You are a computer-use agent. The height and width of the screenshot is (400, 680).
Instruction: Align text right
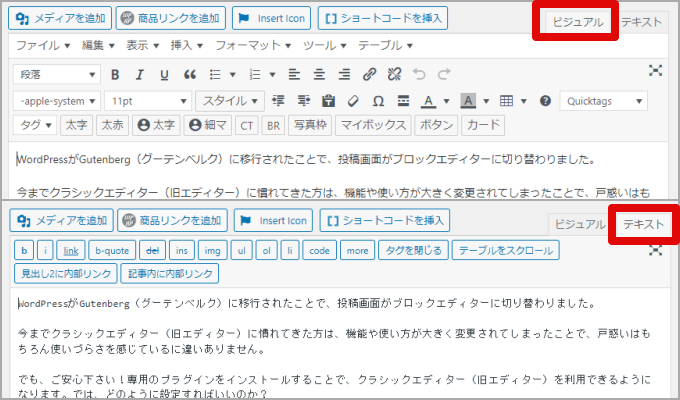[344, 75]
